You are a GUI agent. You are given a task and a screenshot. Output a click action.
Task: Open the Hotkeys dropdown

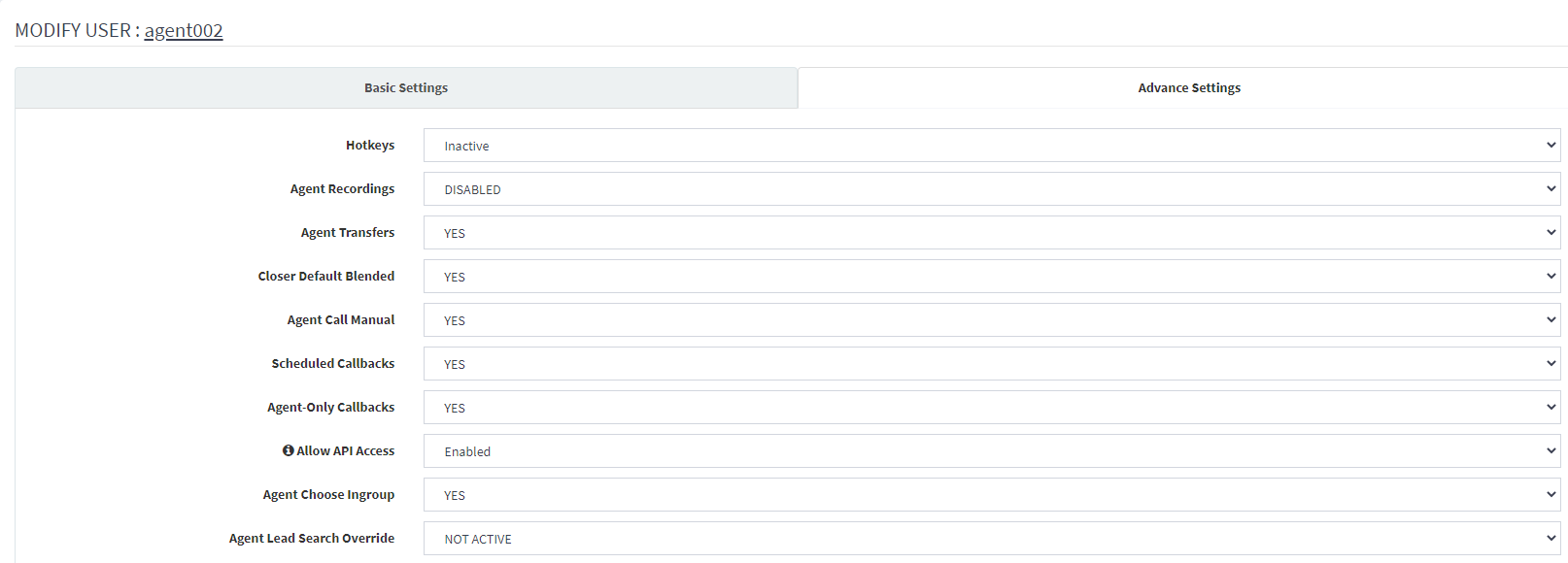tap(992, 146)
